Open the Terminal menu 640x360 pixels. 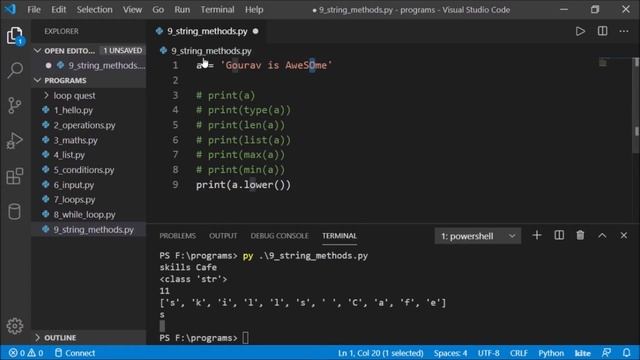(217, 9)
